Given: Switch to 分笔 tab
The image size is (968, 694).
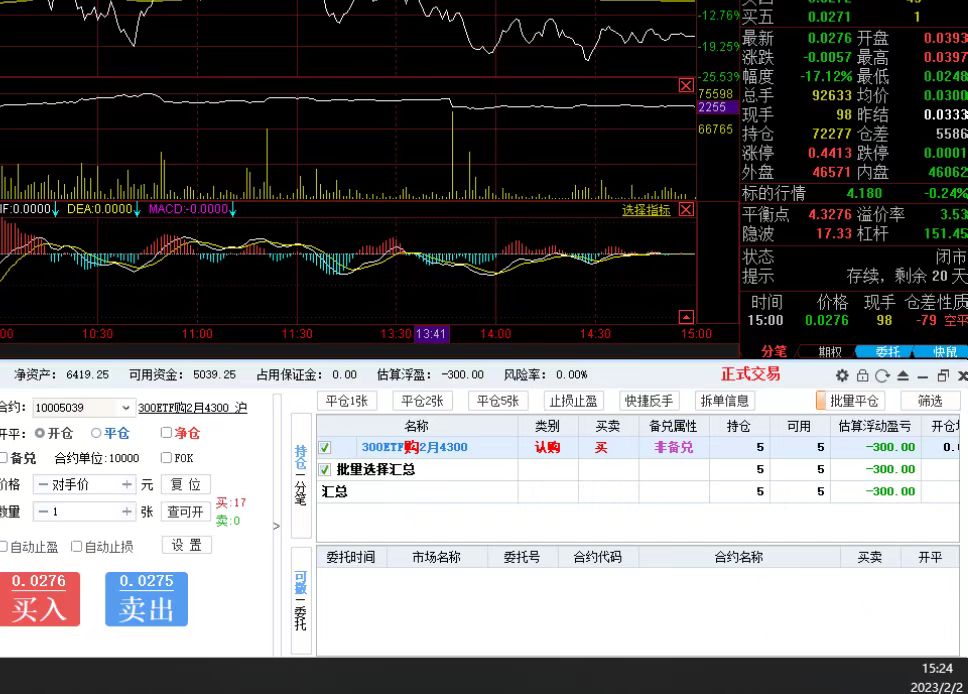Looking at the screenshot, I should [774, 351].
